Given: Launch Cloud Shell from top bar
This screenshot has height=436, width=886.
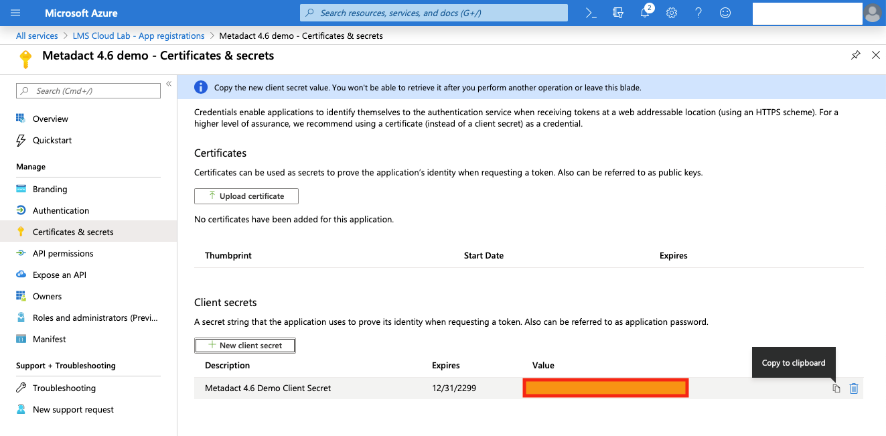Looking at the screenshot, I should [591, 12].
